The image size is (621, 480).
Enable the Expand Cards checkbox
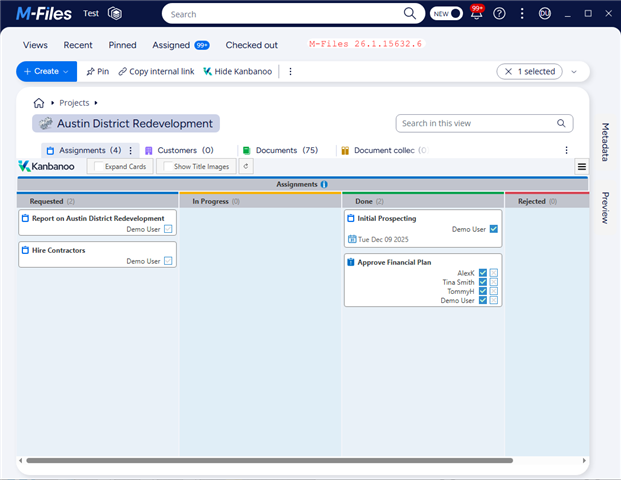point(99,167)
